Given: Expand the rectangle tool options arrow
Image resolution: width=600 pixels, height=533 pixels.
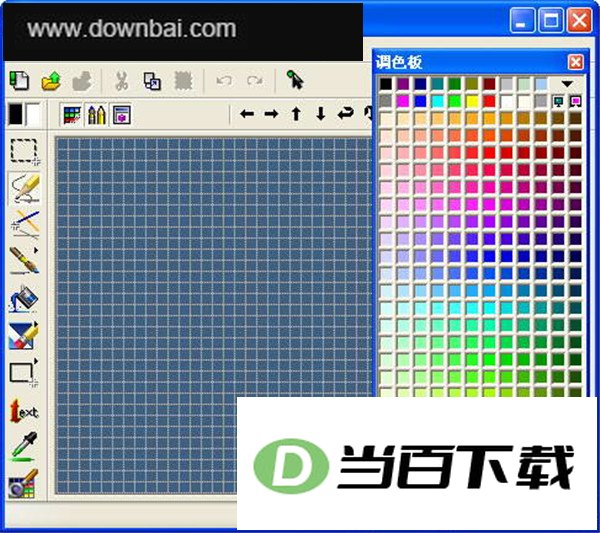Looking at the screenshot, I should [x=36, y=361].
